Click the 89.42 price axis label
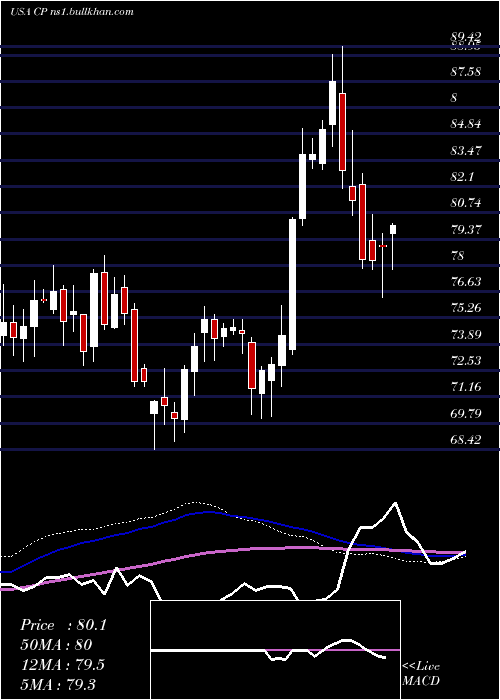The height and width of the screenshot is (700, 500). point(466,37)
